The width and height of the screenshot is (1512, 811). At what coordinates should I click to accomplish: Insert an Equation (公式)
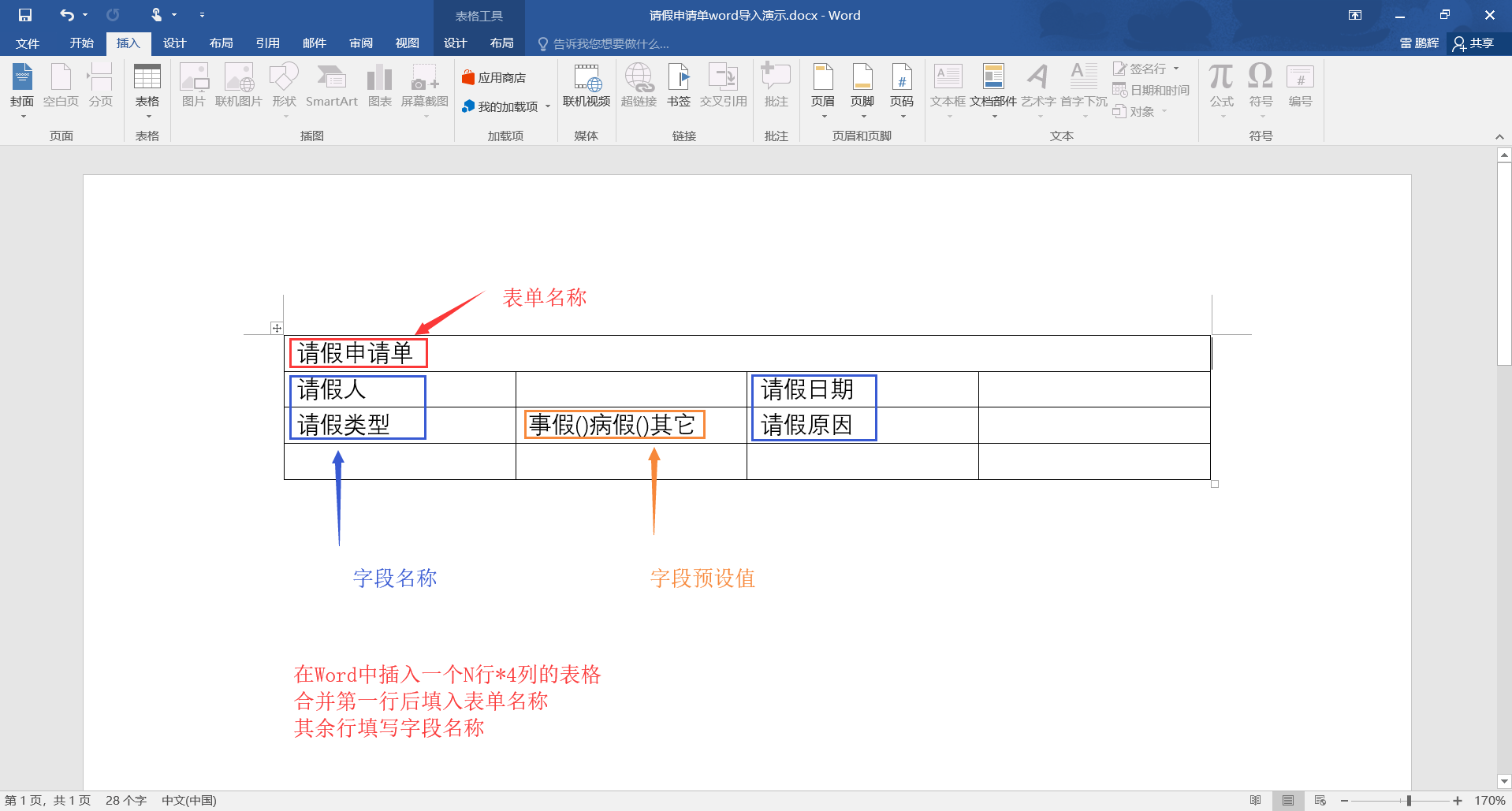pyautogui.click(x=1222, y=89)
